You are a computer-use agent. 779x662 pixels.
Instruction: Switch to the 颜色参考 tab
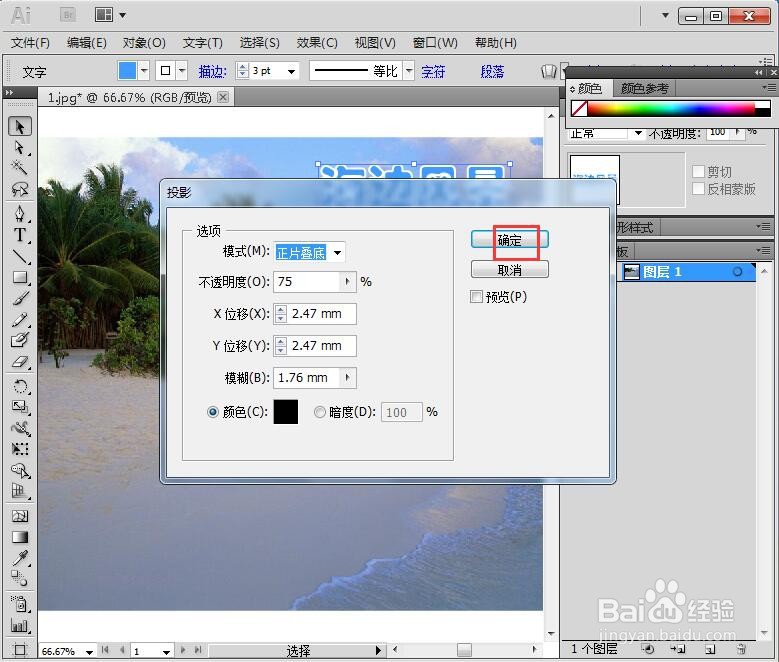point(644,88)
